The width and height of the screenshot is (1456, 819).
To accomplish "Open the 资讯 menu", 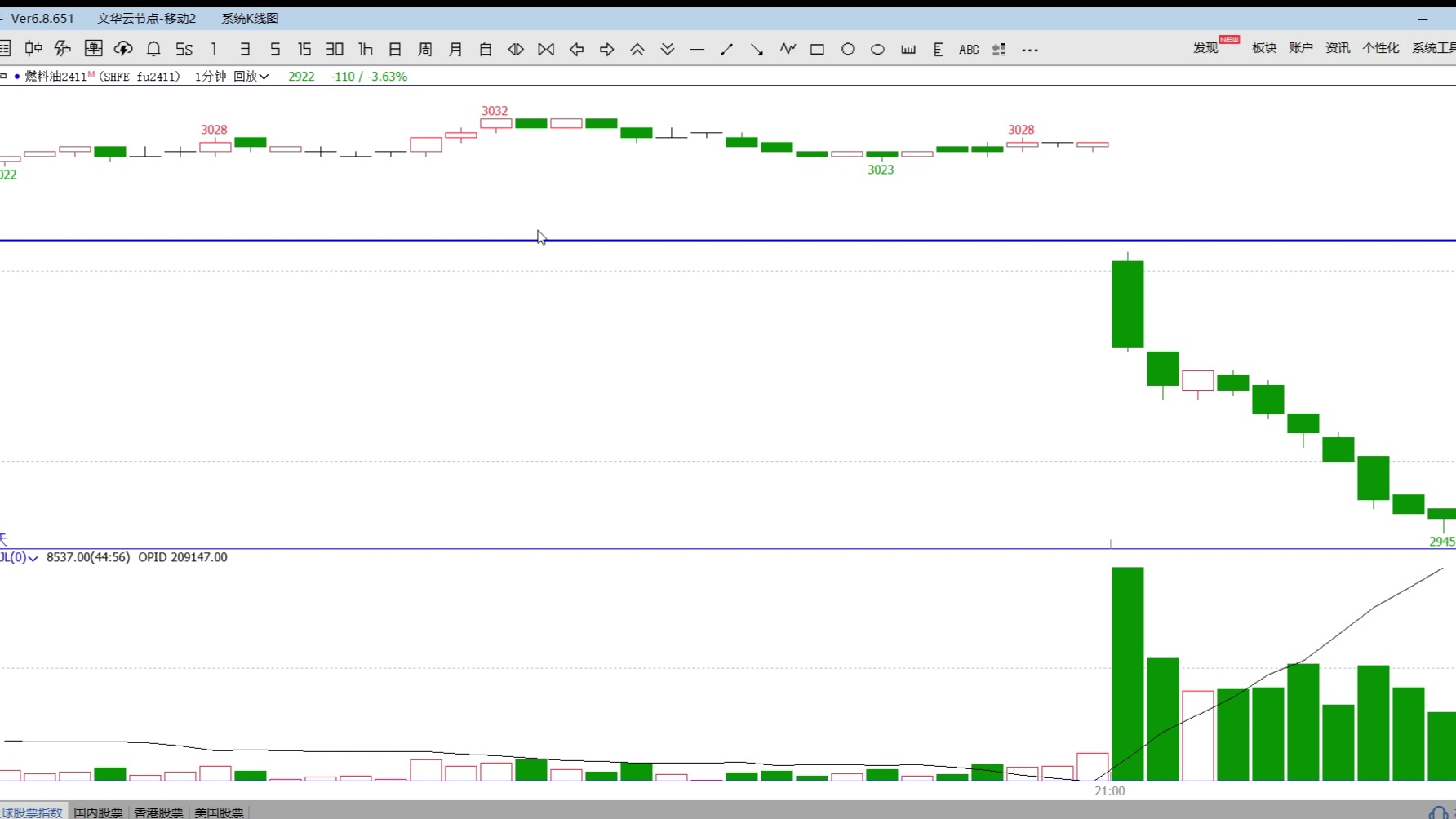I will pos(1338,48).
